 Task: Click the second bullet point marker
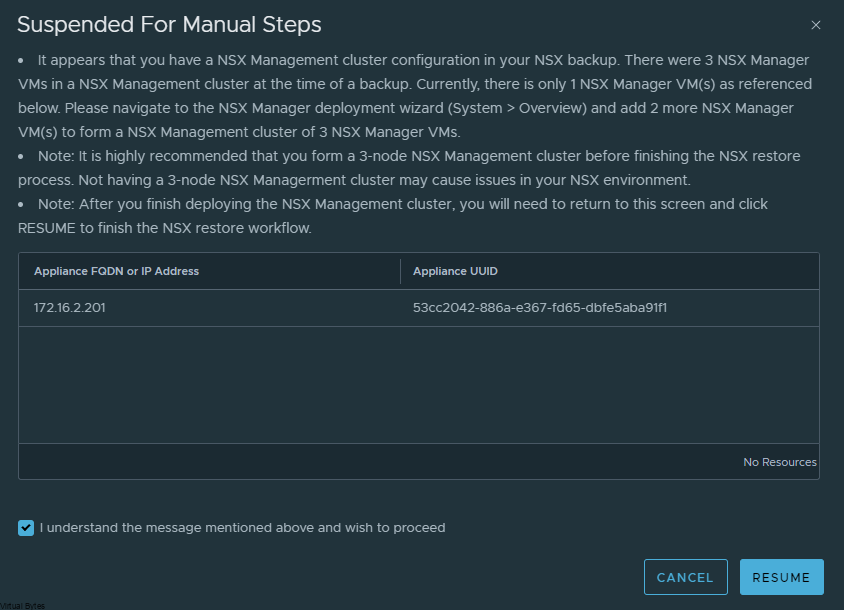(x=21, y=157)
